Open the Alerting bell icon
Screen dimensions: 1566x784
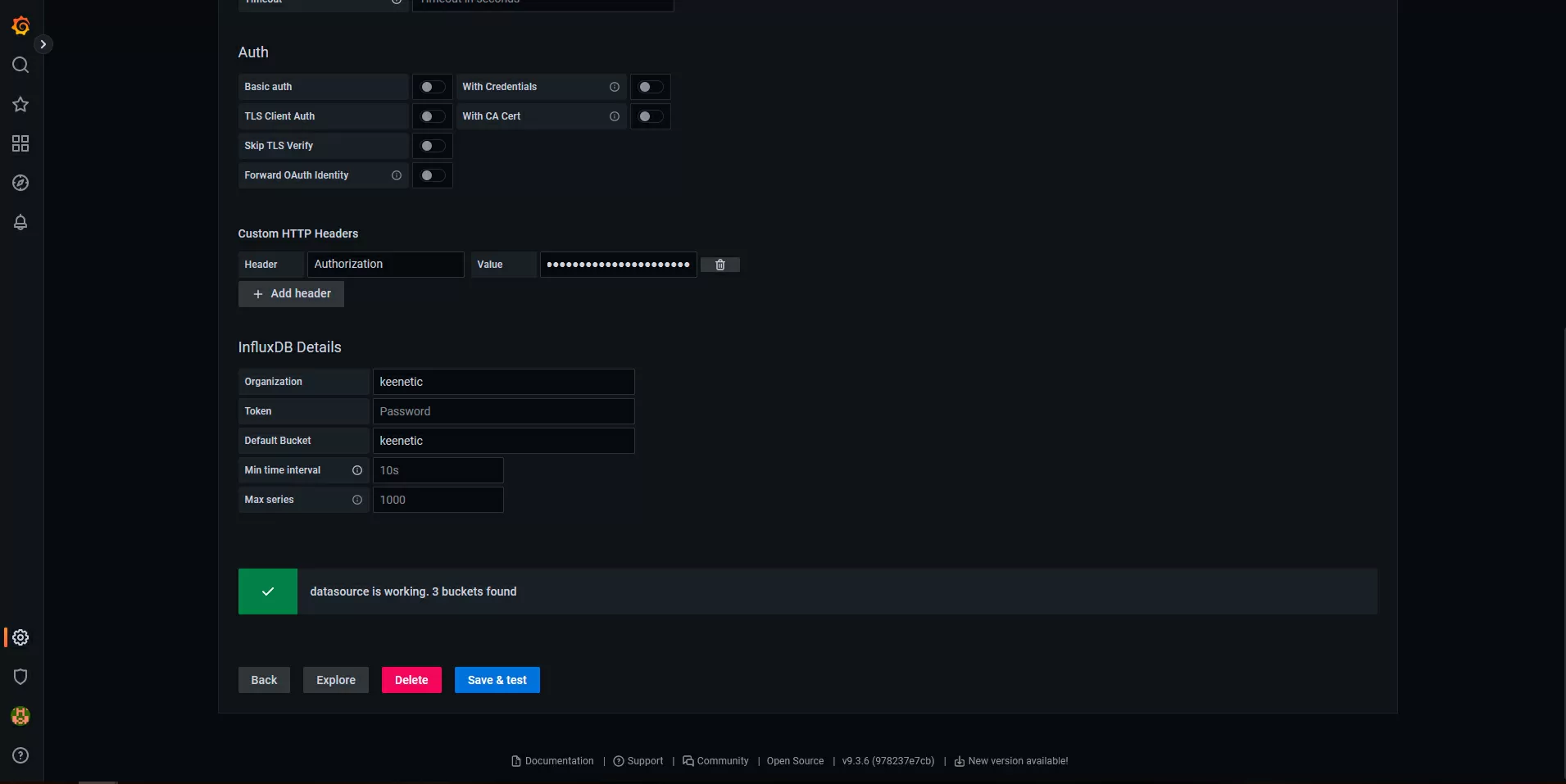[20, 222]
